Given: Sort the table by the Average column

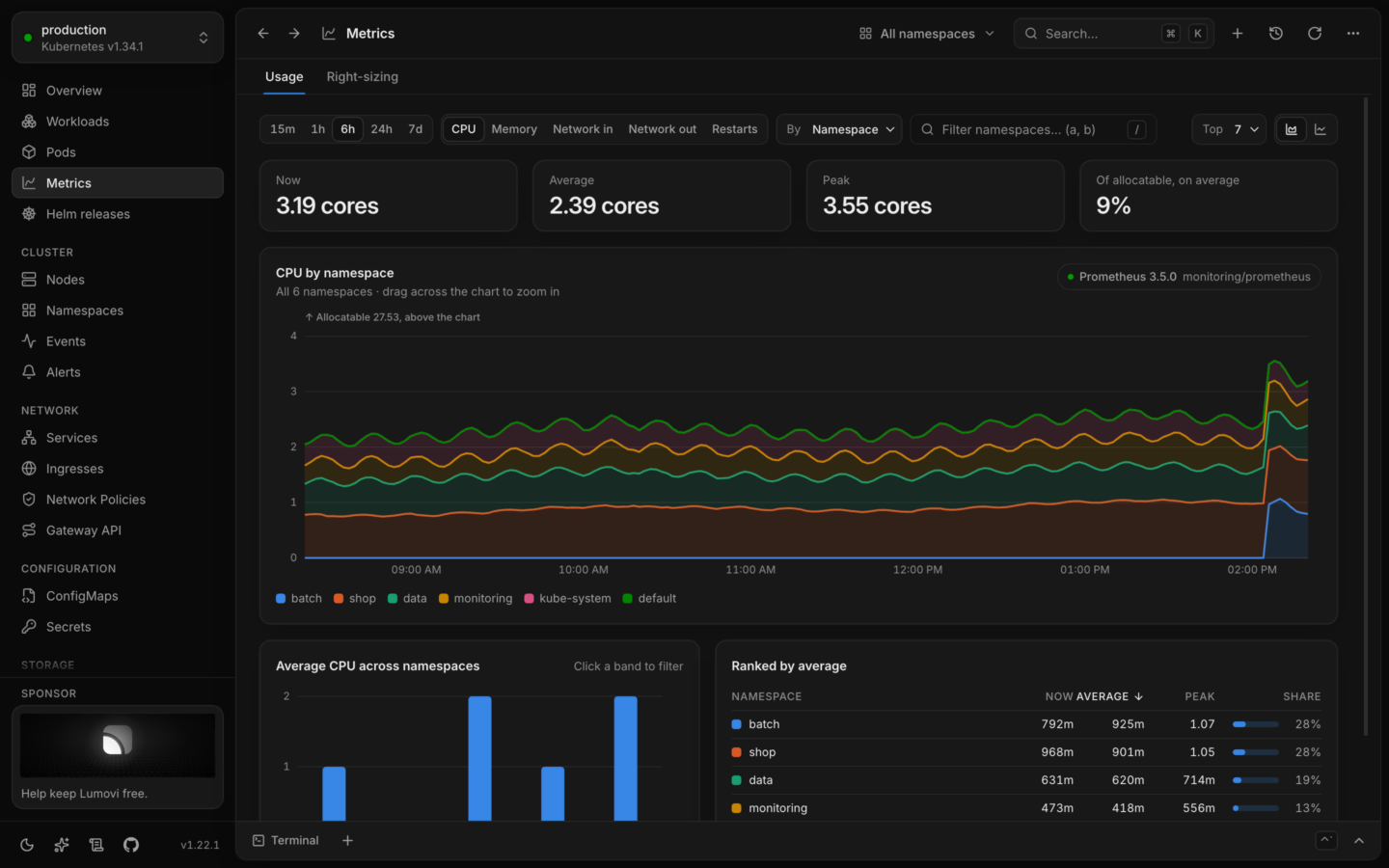Looking at the screenshot, I should 1109,696.
